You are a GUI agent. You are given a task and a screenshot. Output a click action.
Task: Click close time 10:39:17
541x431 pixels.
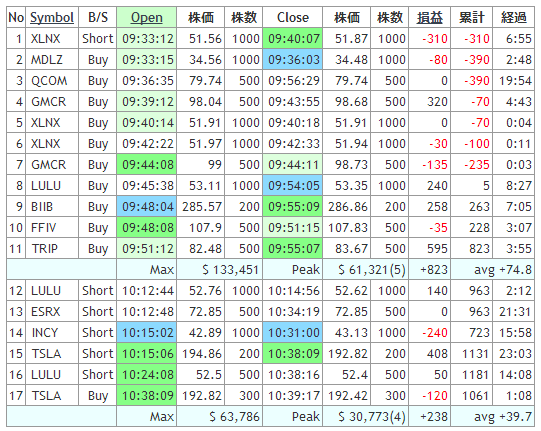click(293, 396)
